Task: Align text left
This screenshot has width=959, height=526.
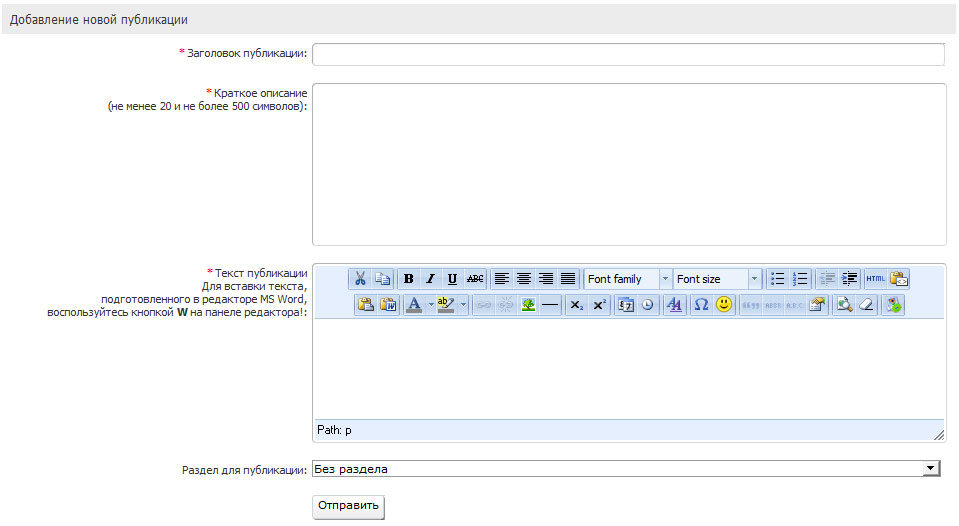Action: pyautogui.click(x=502, y=279)
